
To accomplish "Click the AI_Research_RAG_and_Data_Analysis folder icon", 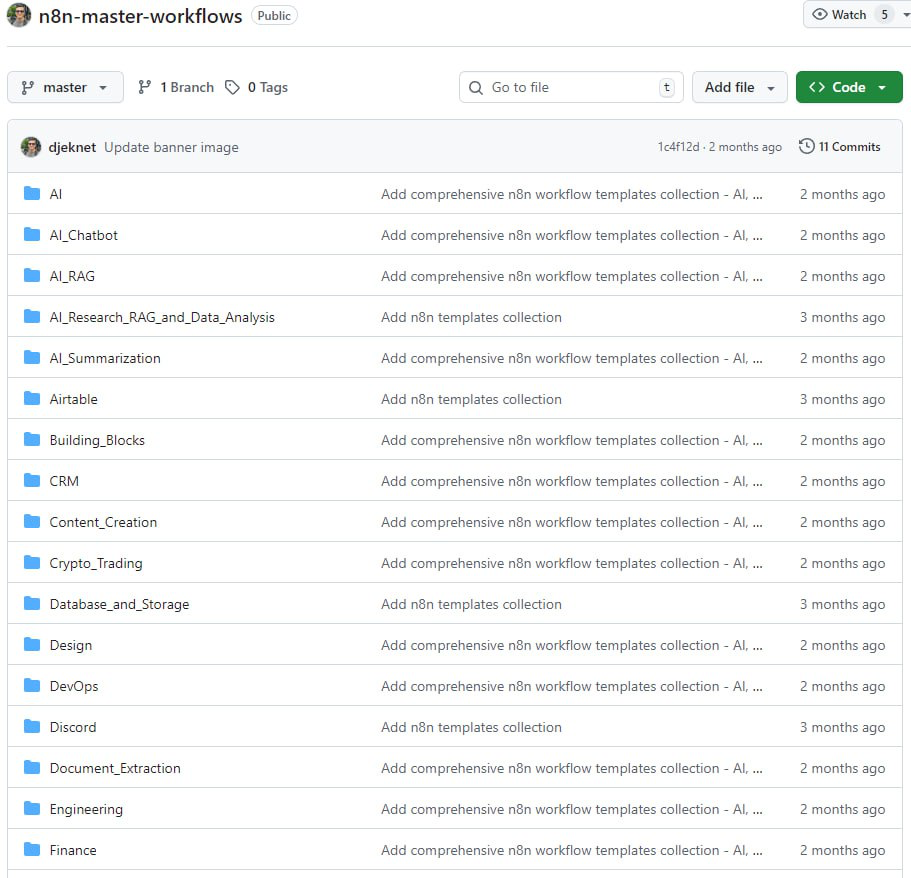I will tap(32, 316).
